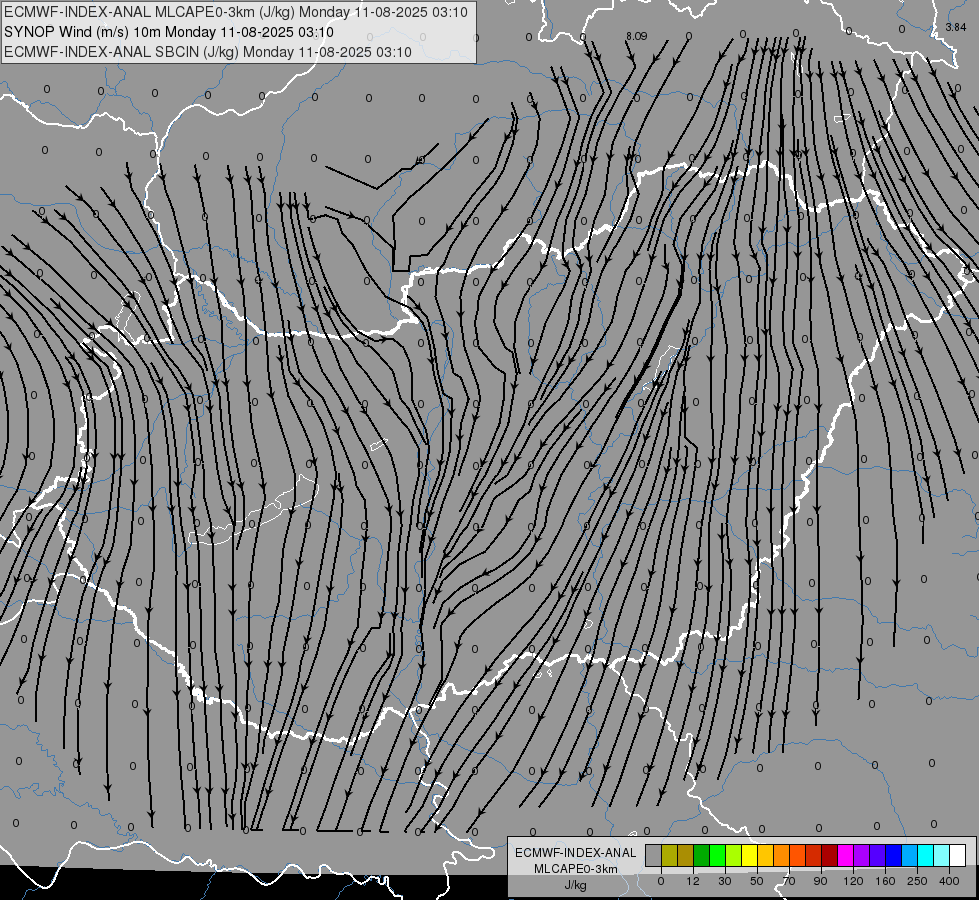Click the legend scale value 90

(820, 881)
